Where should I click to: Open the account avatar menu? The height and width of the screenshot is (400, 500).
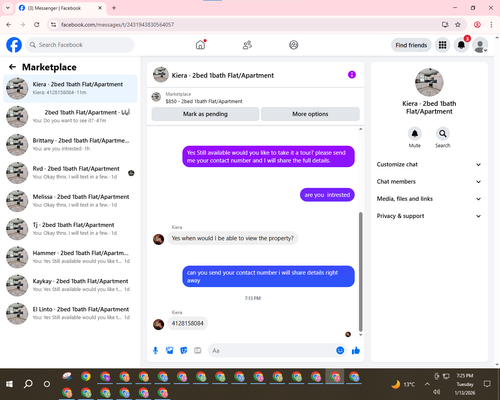point(480,45)
